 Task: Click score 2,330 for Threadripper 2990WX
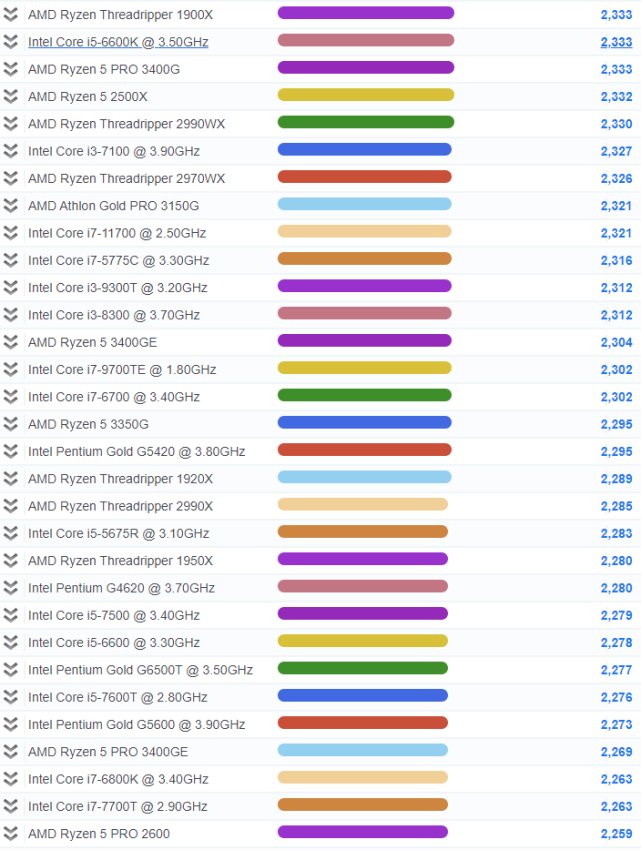pyautogui.click(x=616, y=124)
